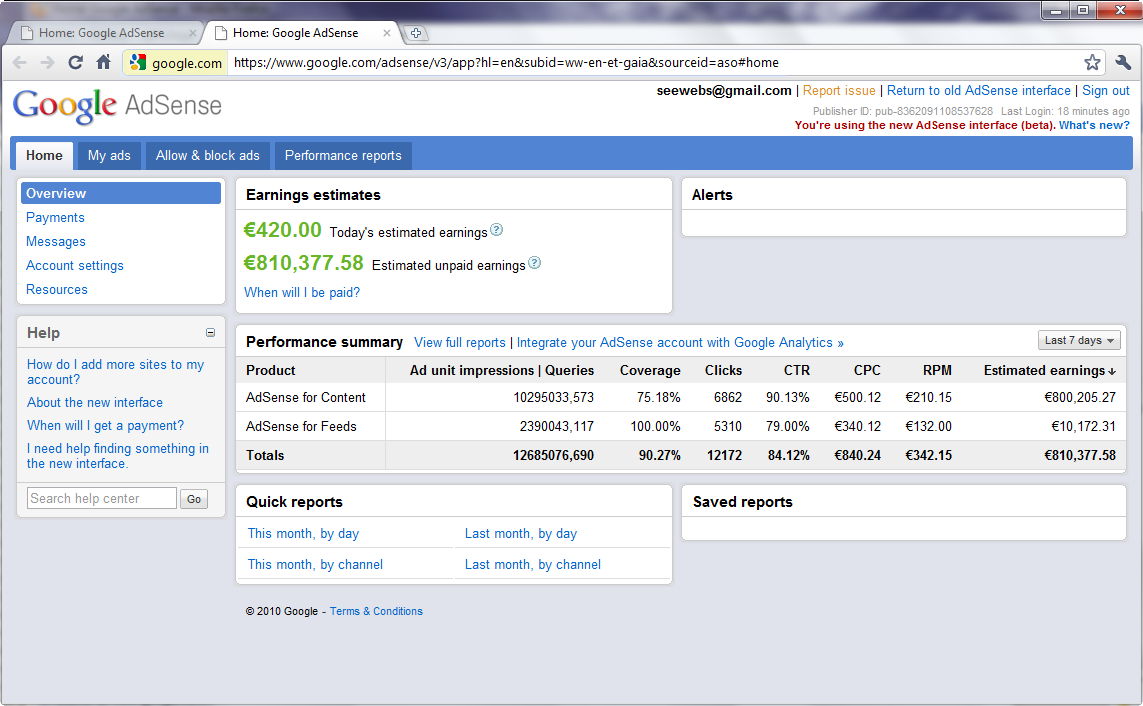Open Payments in the sidebar
This screenshot has width=1143, height=706.
click(55, 217)
